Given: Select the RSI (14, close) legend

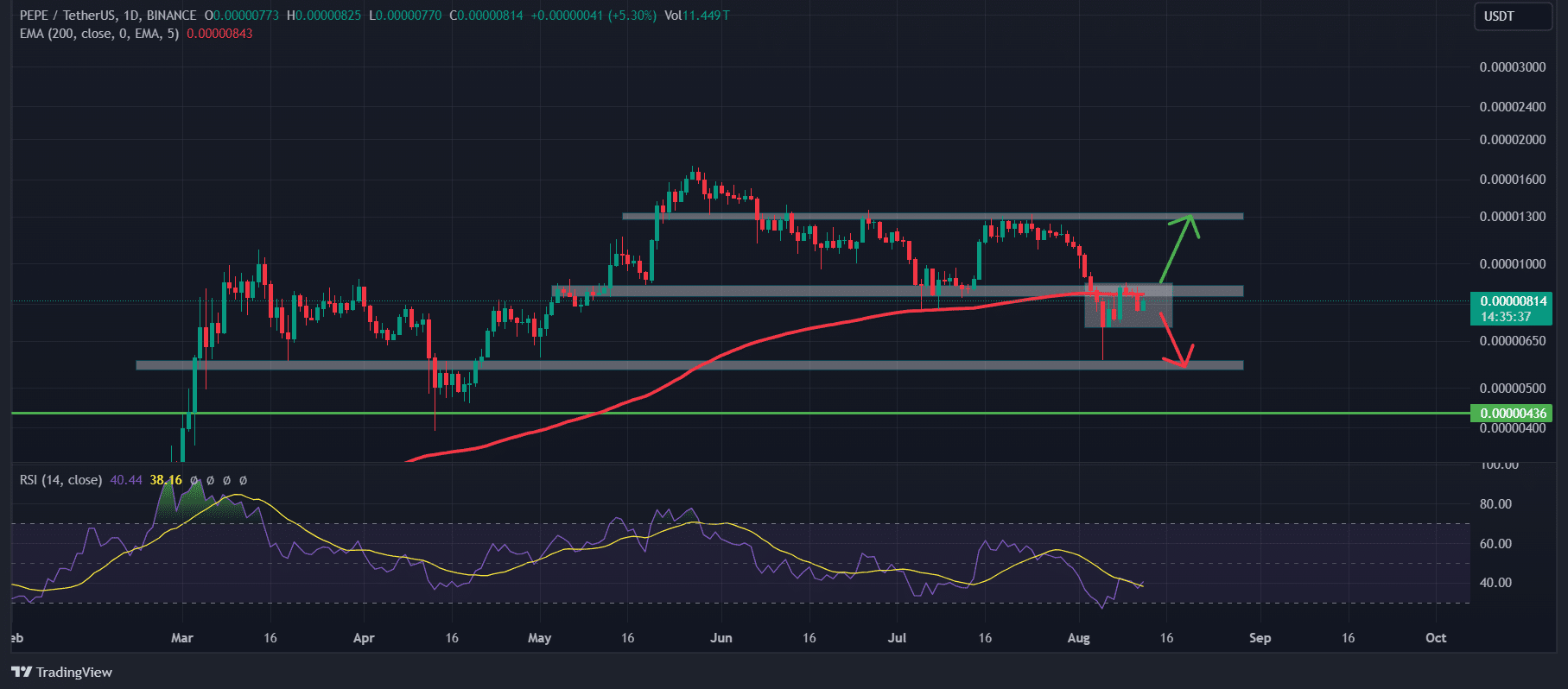Looking at the screenshot, I should tap(60, 480).
